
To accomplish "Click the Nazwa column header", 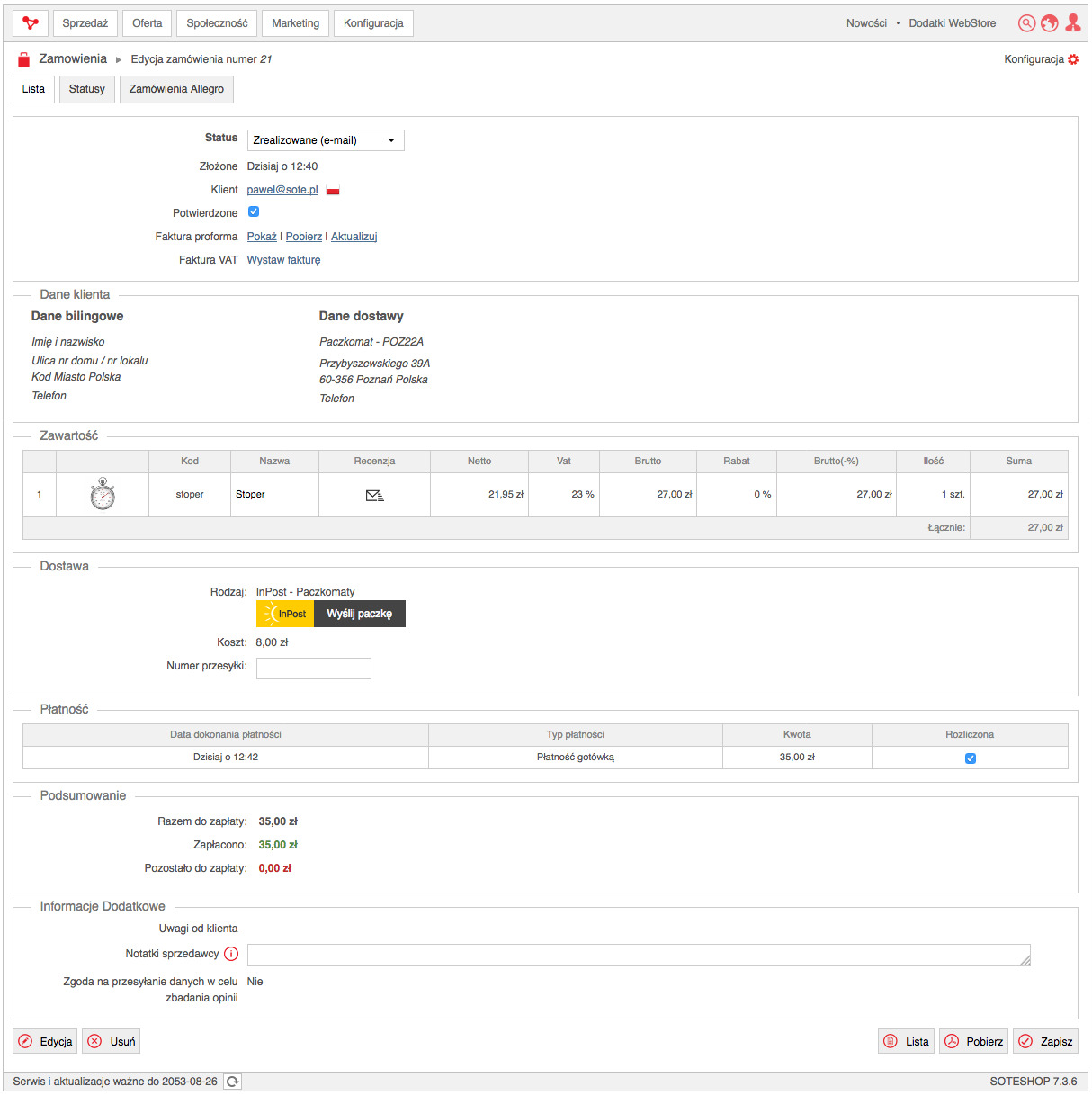I will click(274, 462).
